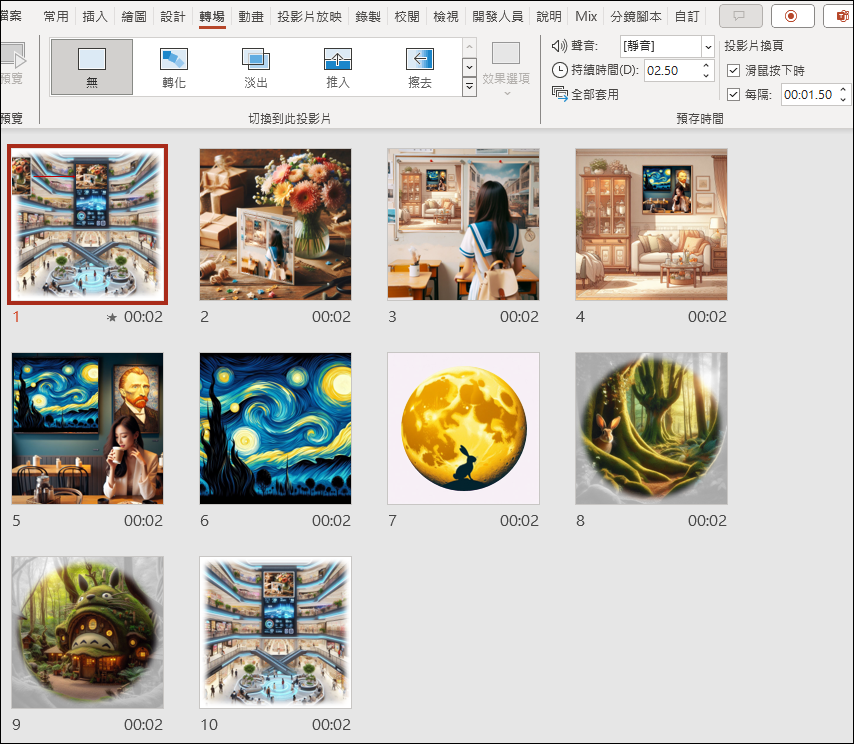Click the 00:02 timing under slide 8
Viewport: 854px width, 744px height.
pyautogui.click(x=707, y=520)
